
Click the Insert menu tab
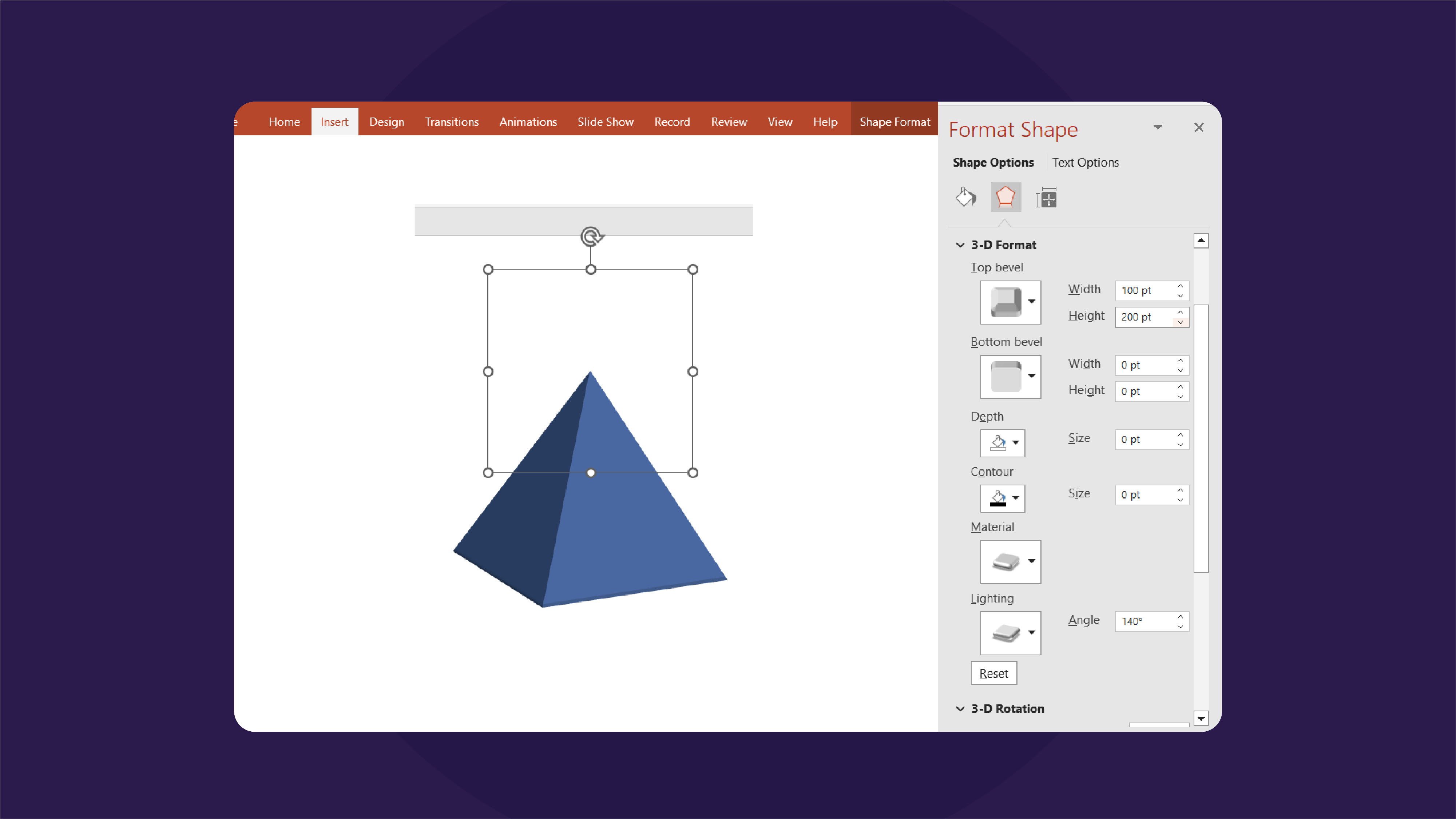334,121
